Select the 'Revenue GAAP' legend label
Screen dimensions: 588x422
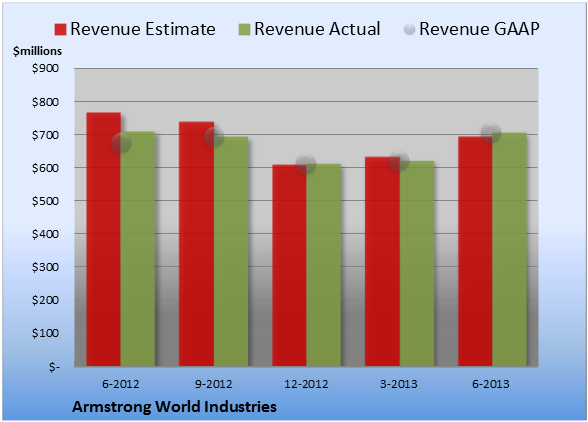pyautogui.click(x=479, y=29)
